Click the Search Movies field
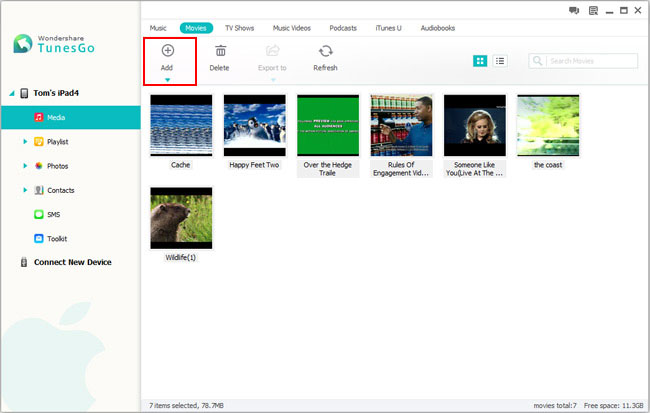Screen dimensions: 650x413 pos(583,61)
